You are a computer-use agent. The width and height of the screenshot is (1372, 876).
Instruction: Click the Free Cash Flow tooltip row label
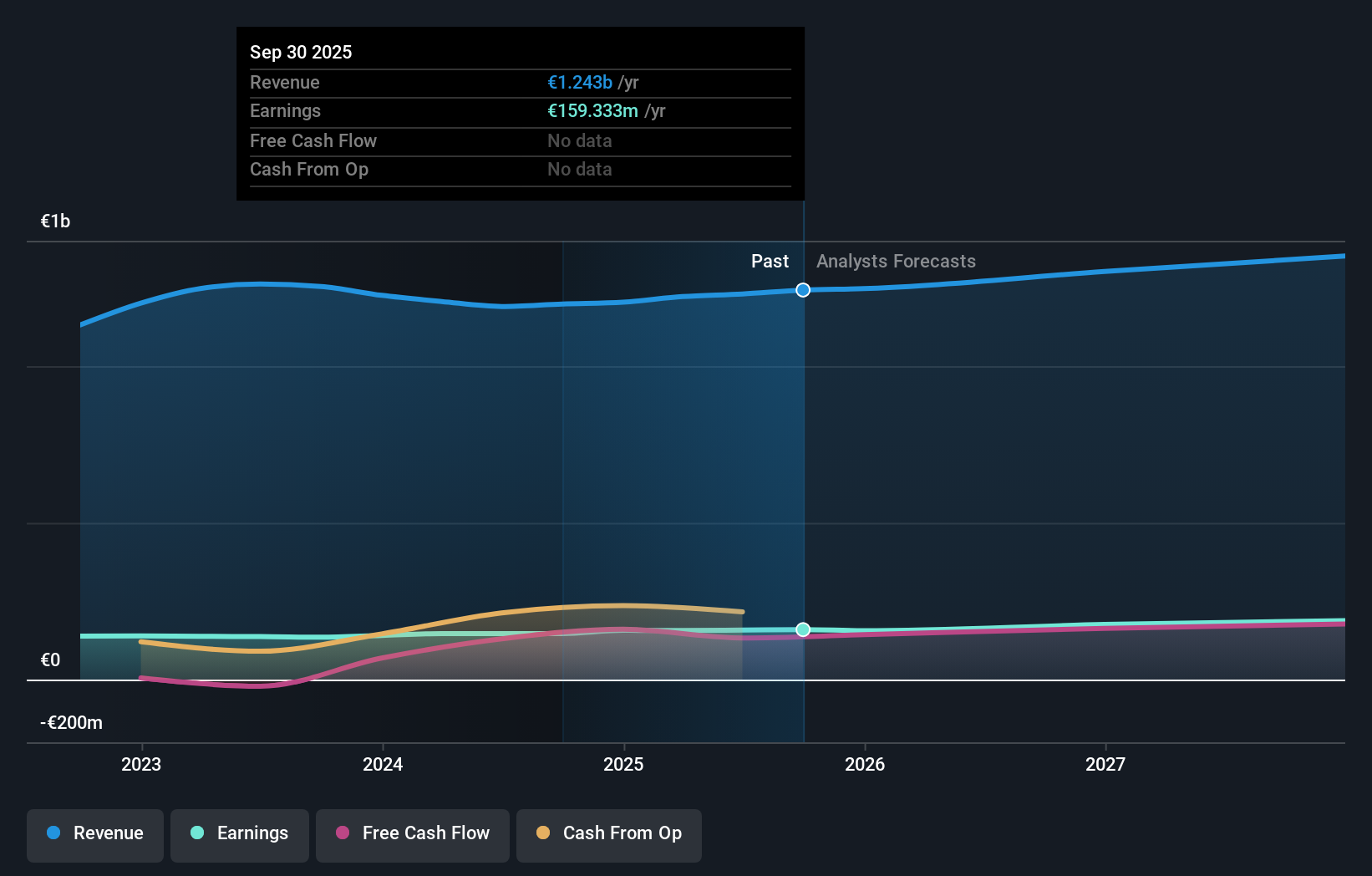(x=313, y=141)
